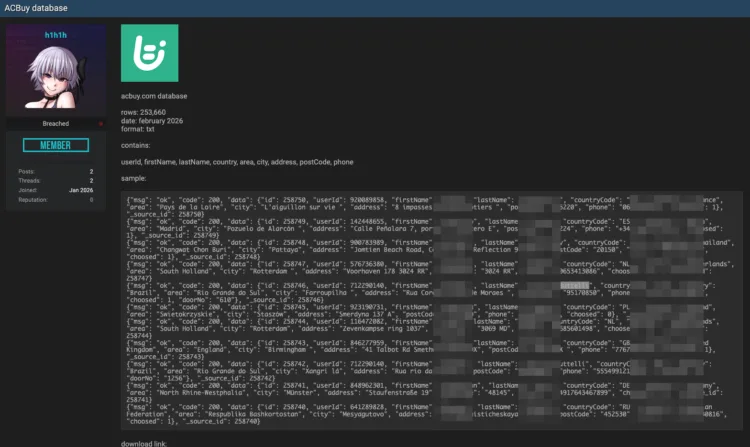Select text 'date: february 2026'
This screenshot has width=750, height=447.
(152, 121)
